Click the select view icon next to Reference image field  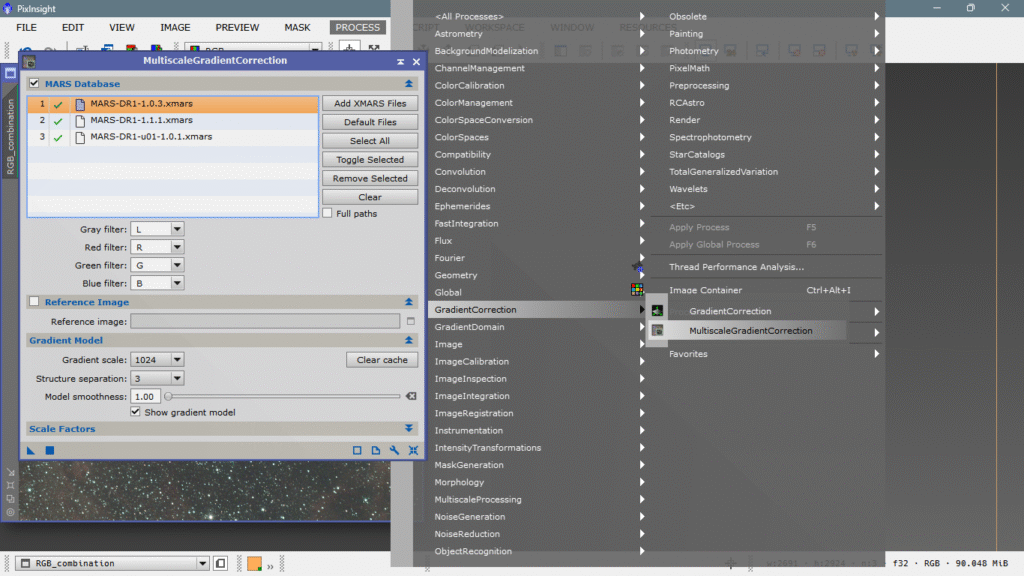411,321
